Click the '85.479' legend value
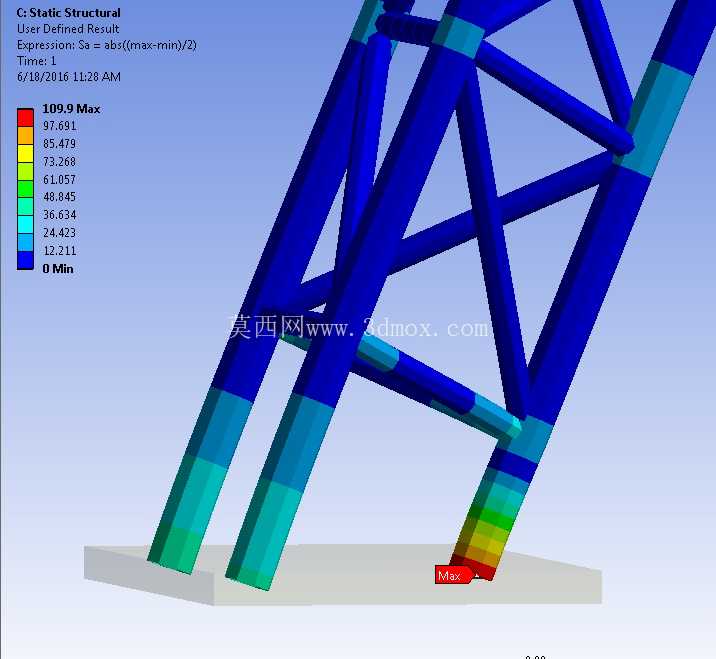This screenshot has width=716, height=659. (59, 144)
